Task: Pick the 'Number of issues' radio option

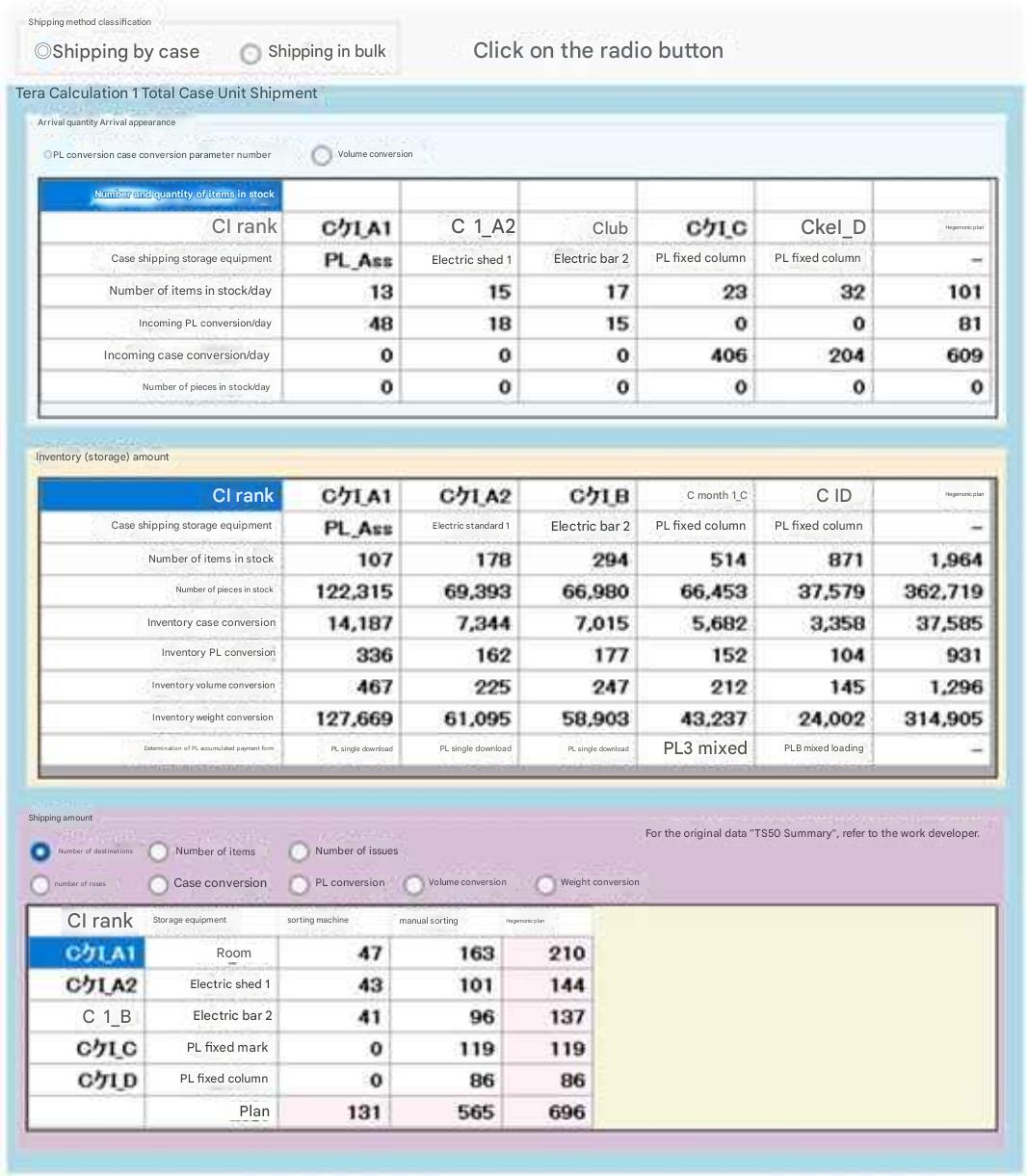Action: (x=299, y=852)
